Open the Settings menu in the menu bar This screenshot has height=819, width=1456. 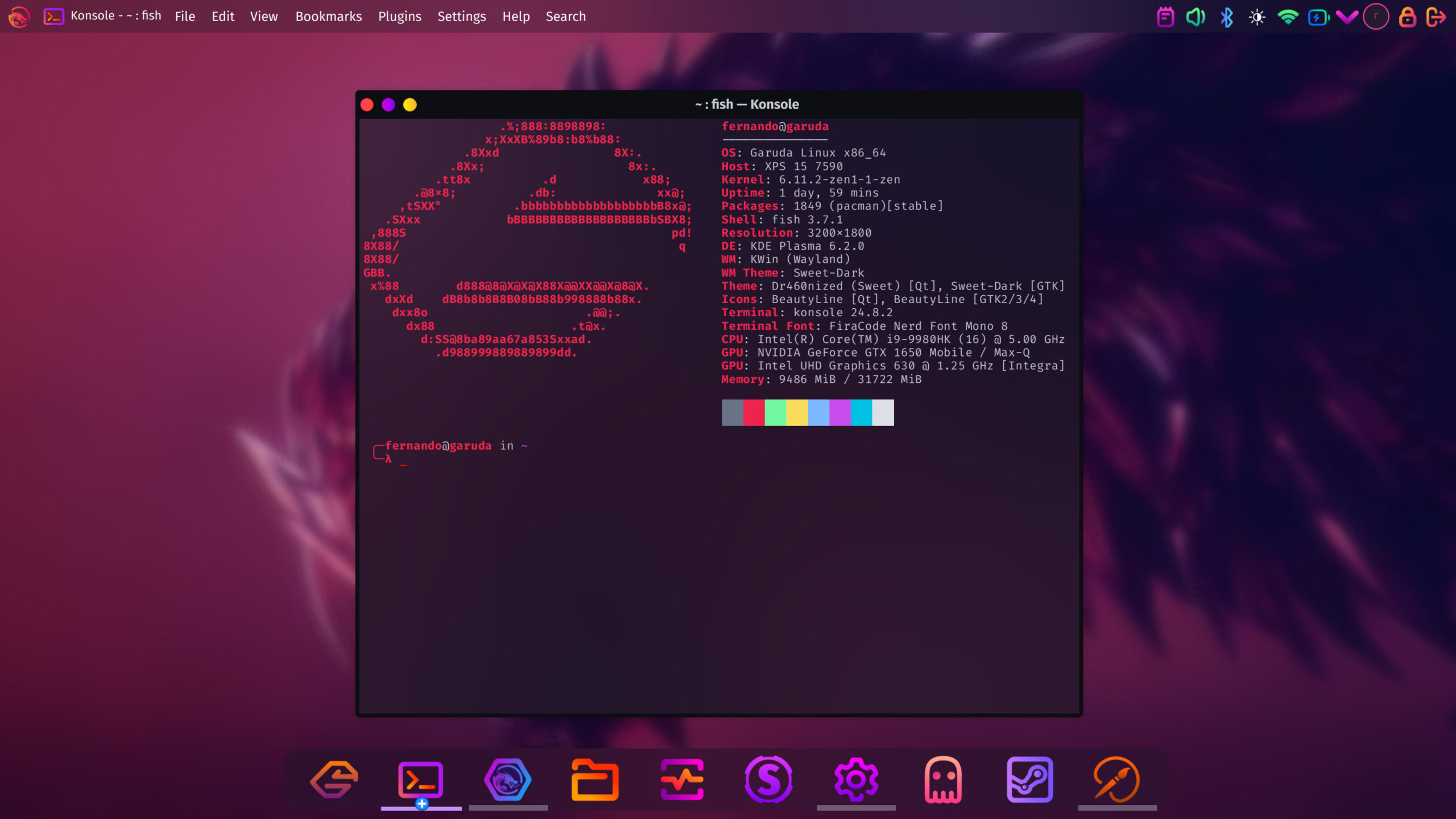coord(461,16)
